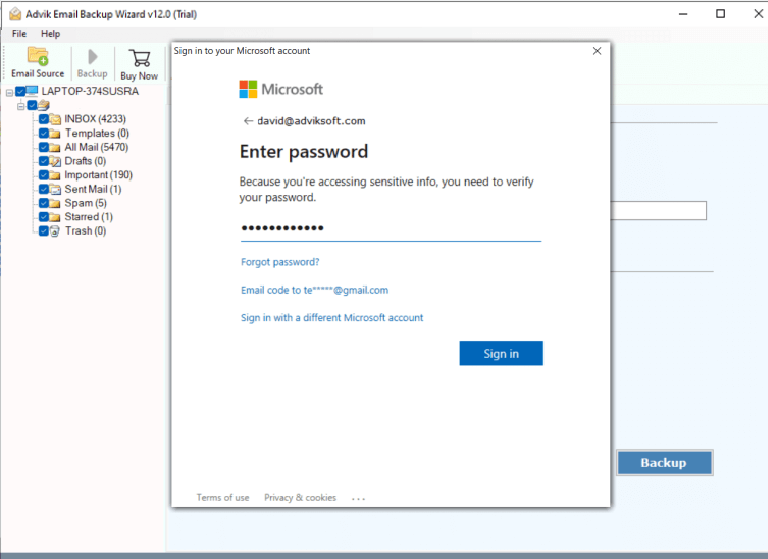Click the Backup play icon in toolbar

(92, 57)
